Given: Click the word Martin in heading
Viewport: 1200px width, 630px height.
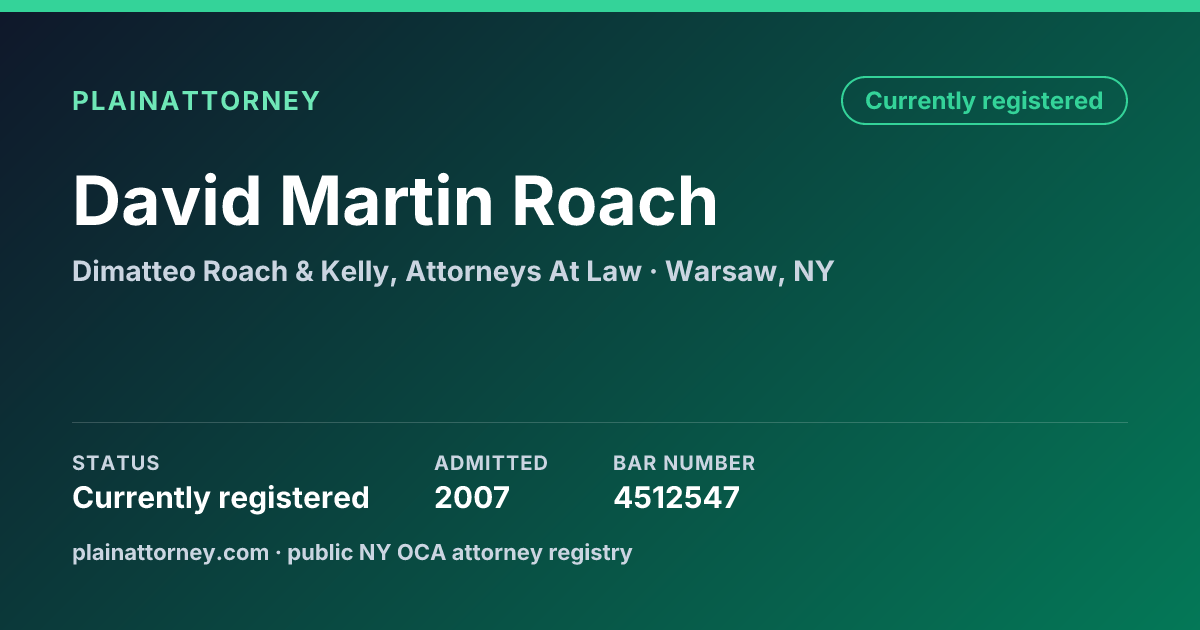Looking at the screenshot, I should tap(387, 201).
